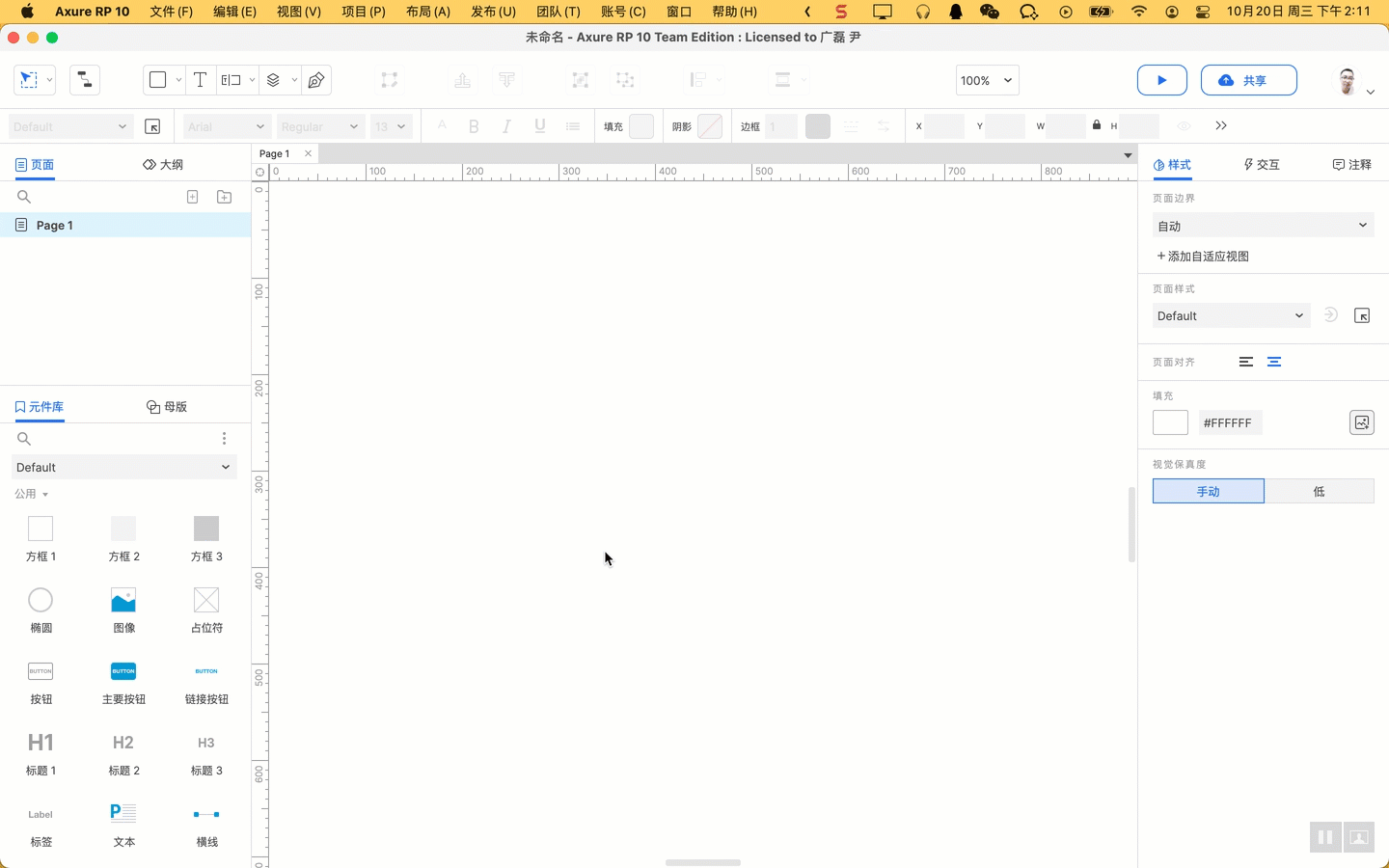The image size is (1389, 868).
Task: Select the Pen drawing tool
Action: (316, 80)
